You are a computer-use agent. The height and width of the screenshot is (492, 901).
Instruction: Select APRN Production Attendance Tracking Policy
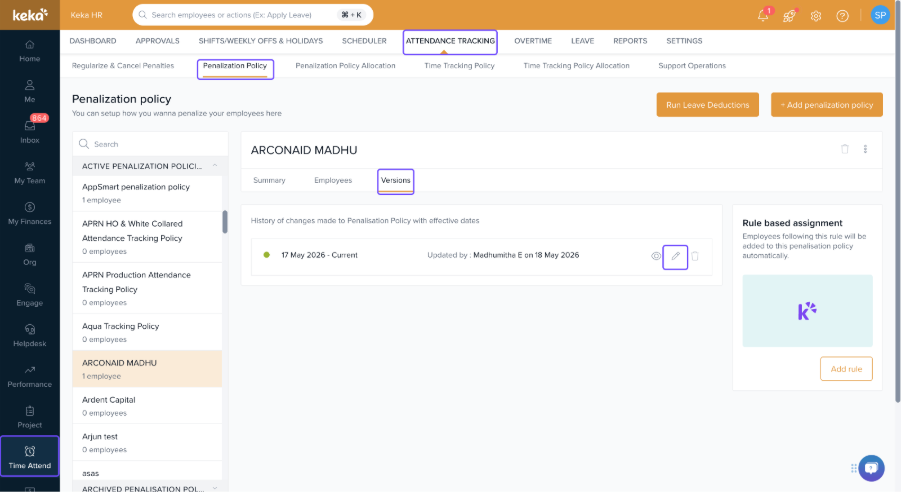tap(147, 288)
